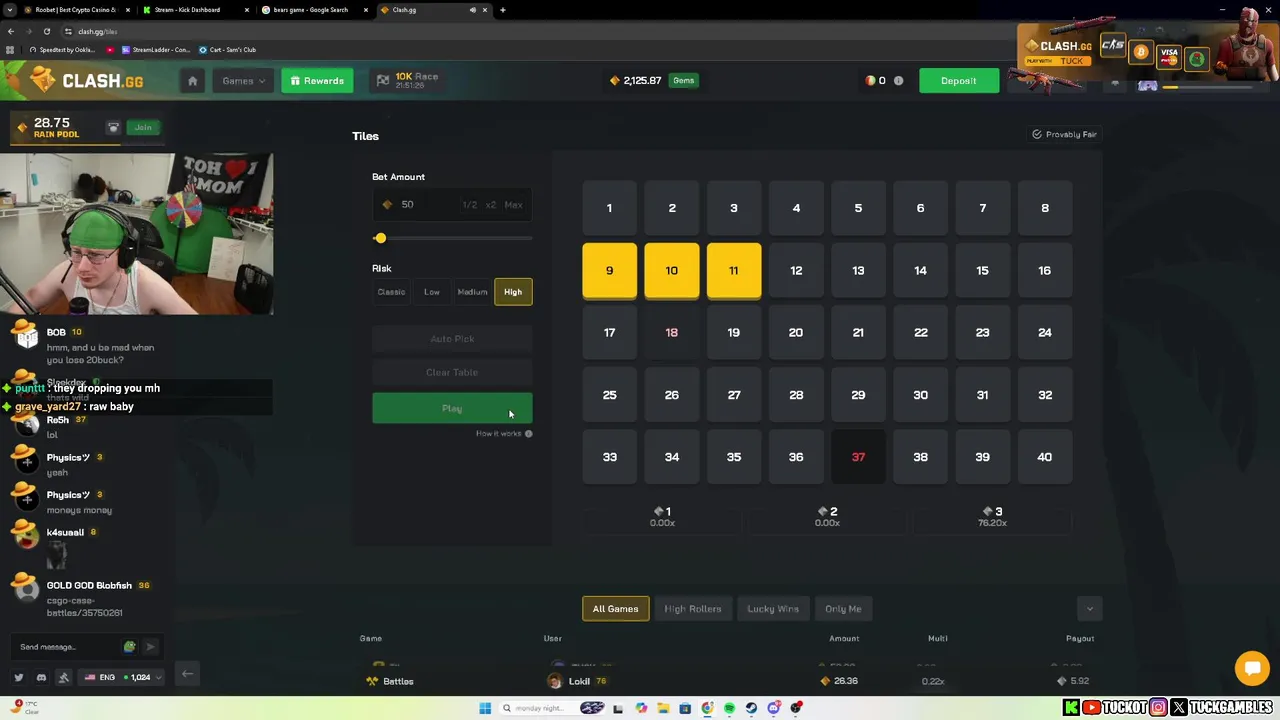Click the green Play button
Image resolution: width=1280 pixels, height=720 pixels.
click(x=452, y=408)
